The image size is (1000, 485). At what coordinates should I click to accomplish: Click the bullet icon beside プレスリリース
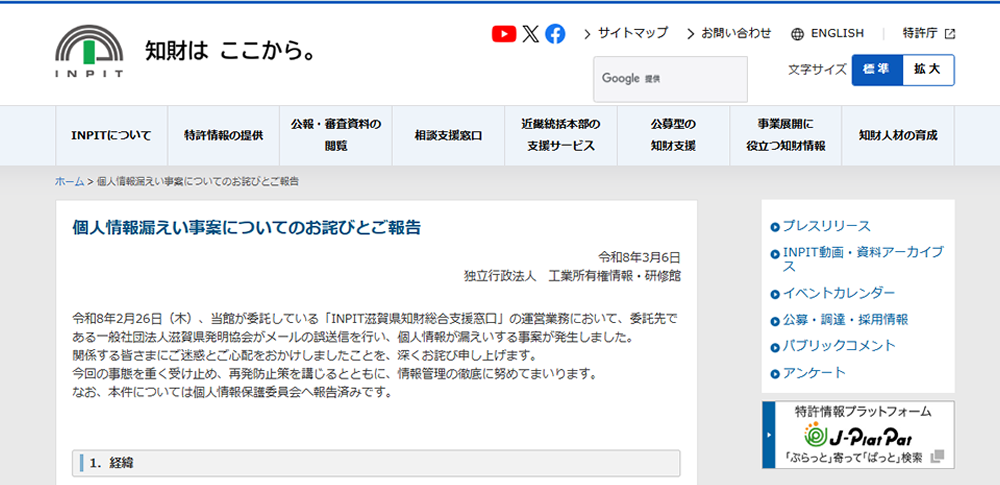[x=775, y=227]
